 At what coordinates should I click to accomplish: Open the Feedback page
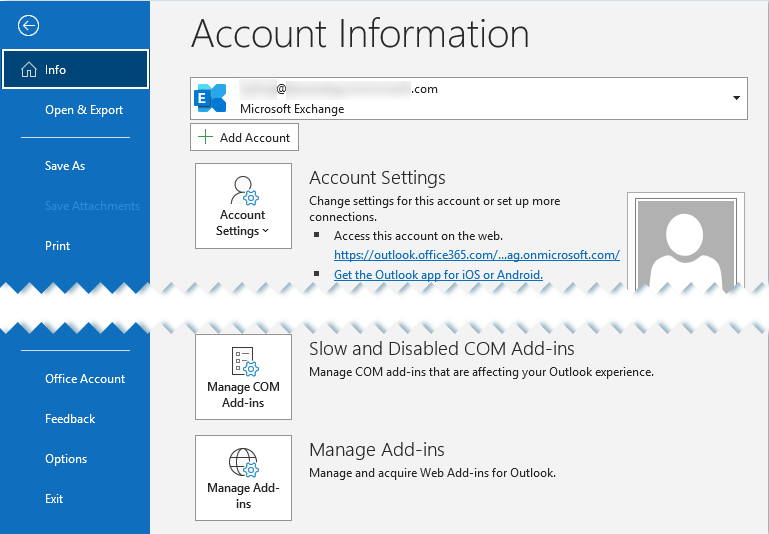click(70, 419)
